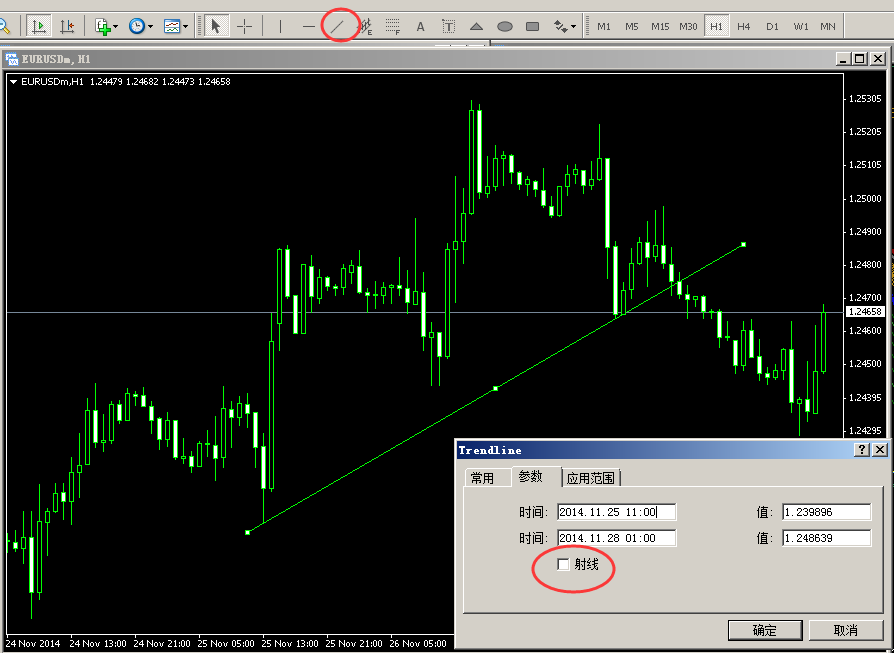Open the new chart dropdown arrow

click(x=116, y=27)
